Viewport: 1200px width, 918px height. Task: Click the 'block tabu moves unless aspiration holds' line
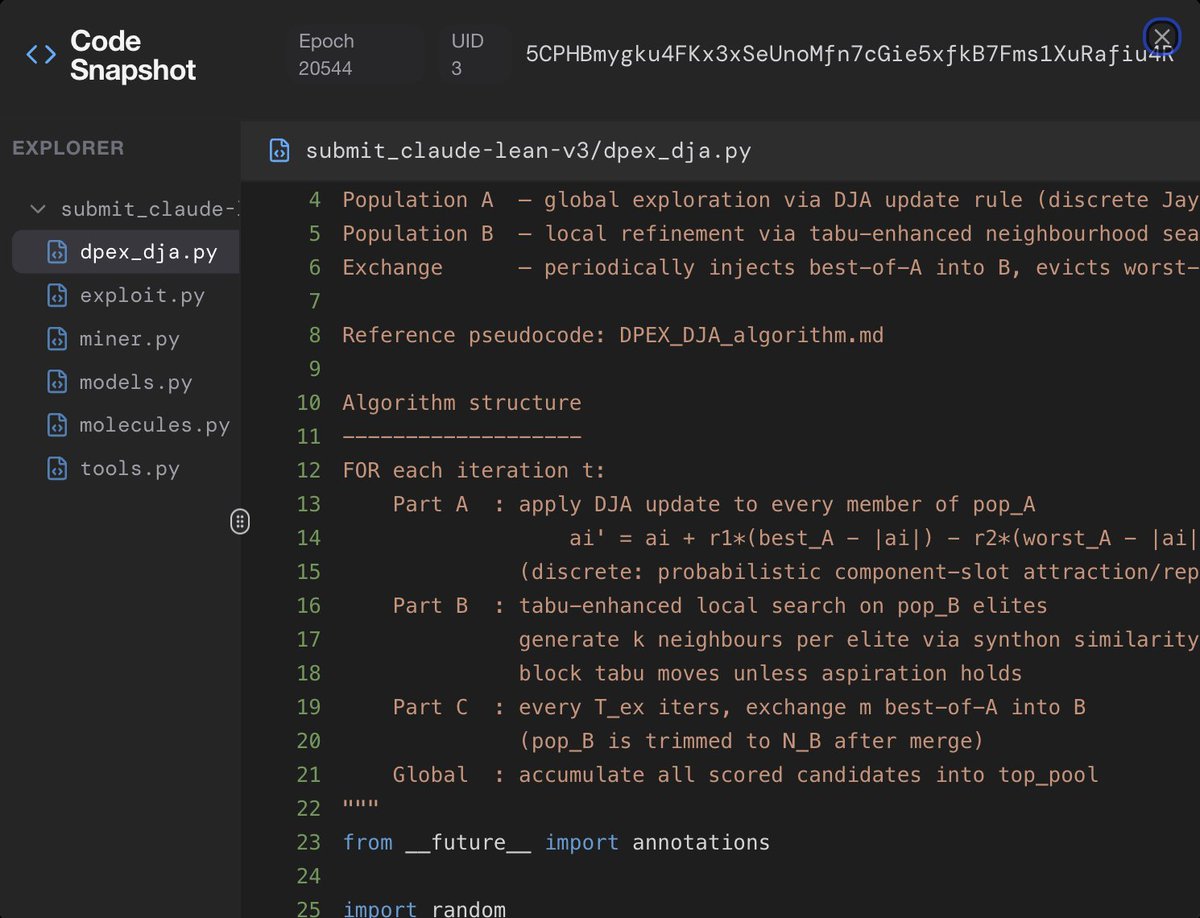click(770, 673)
